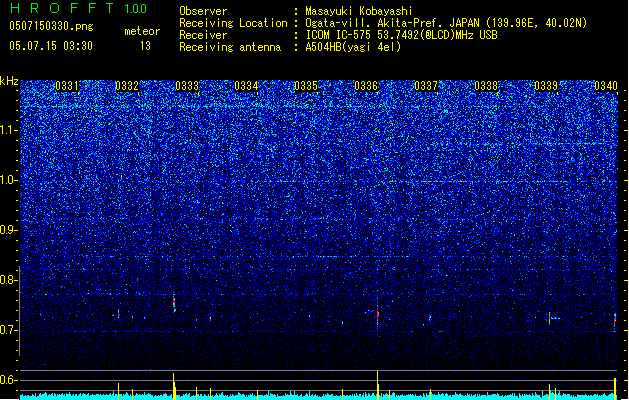Screen dimensions: 629x400
Task: Click the 0331 time marker
Action: point(67,86)
